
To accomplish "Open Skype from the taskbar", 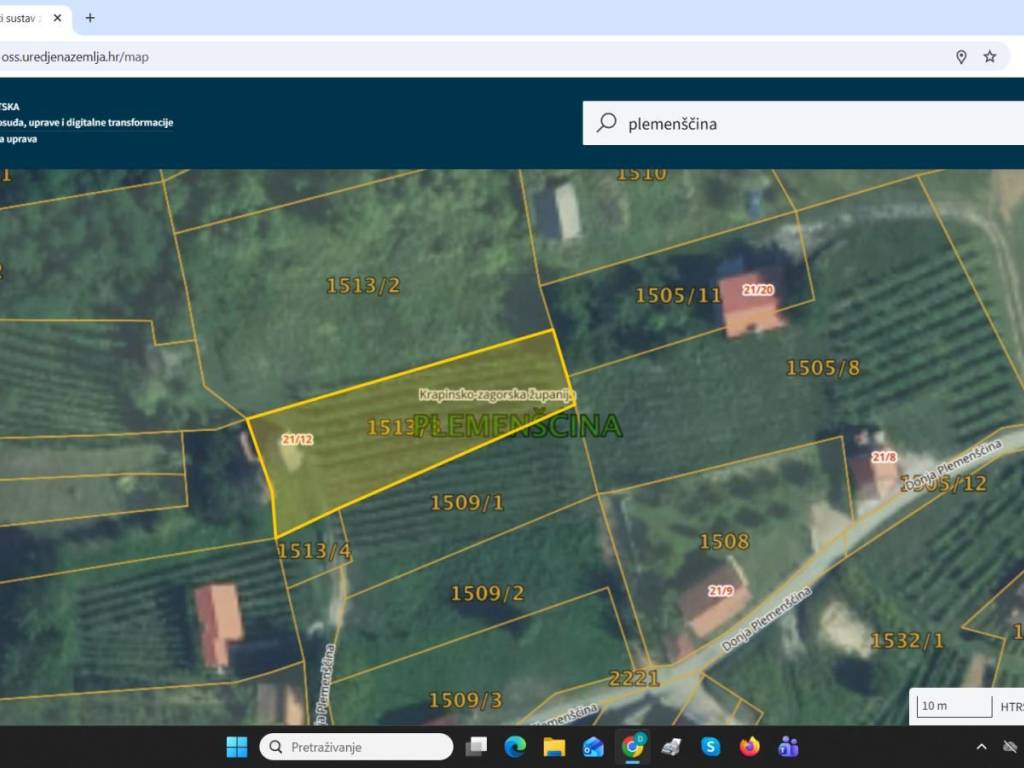I will [710, 747].
